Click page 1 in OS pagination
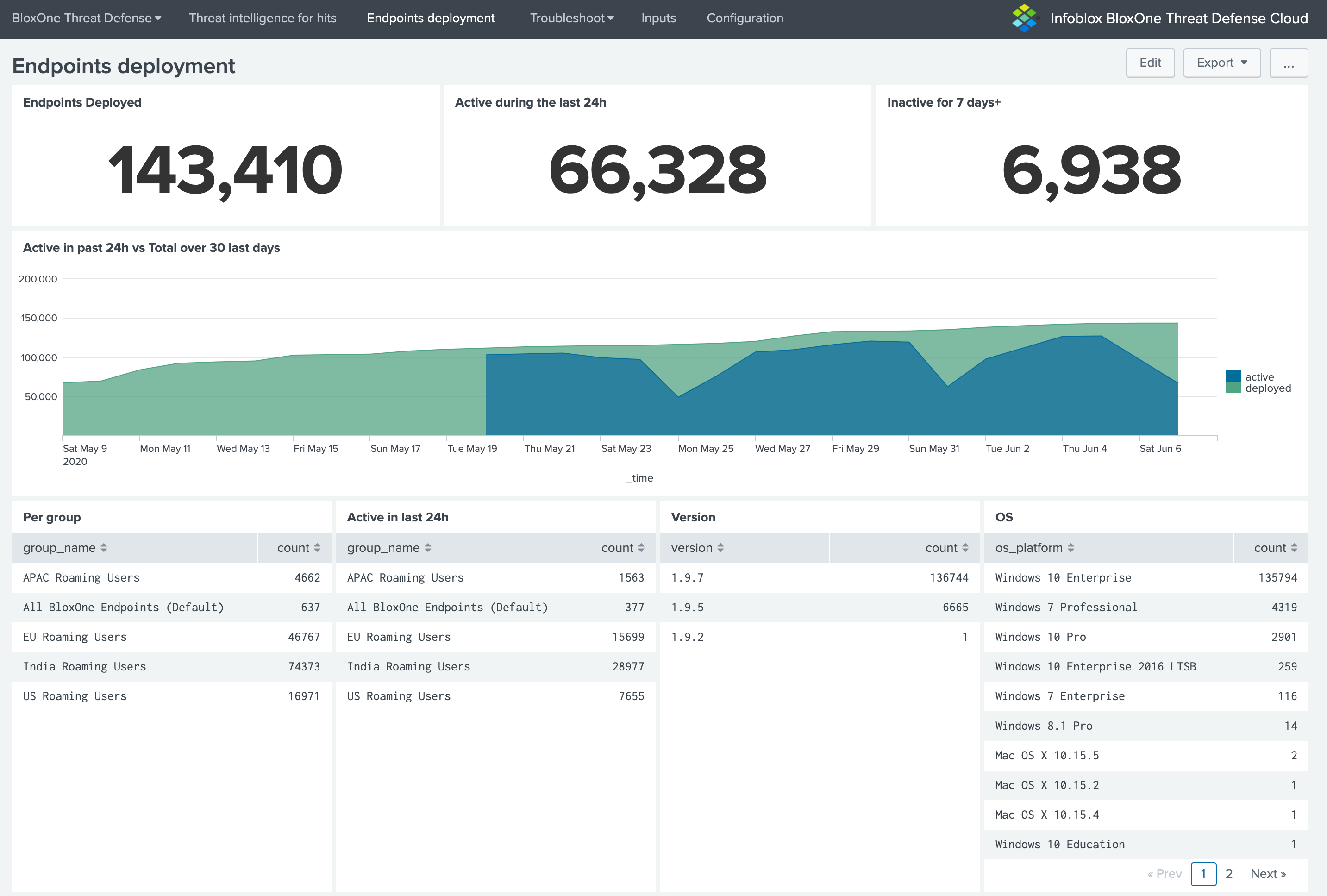The height and width of the screenshot is (896, 1327). pos(1203,874)
